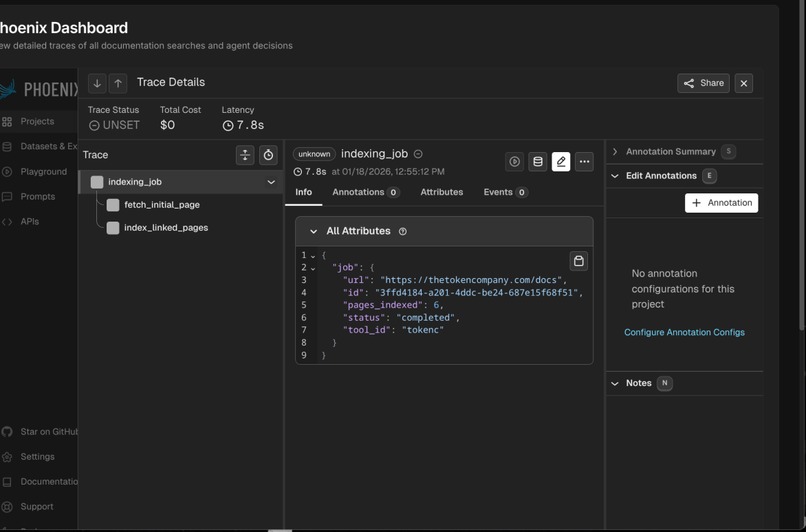Open the span more-options ellipsis menu
Screen dimensions: 806x532
point(584,161)
